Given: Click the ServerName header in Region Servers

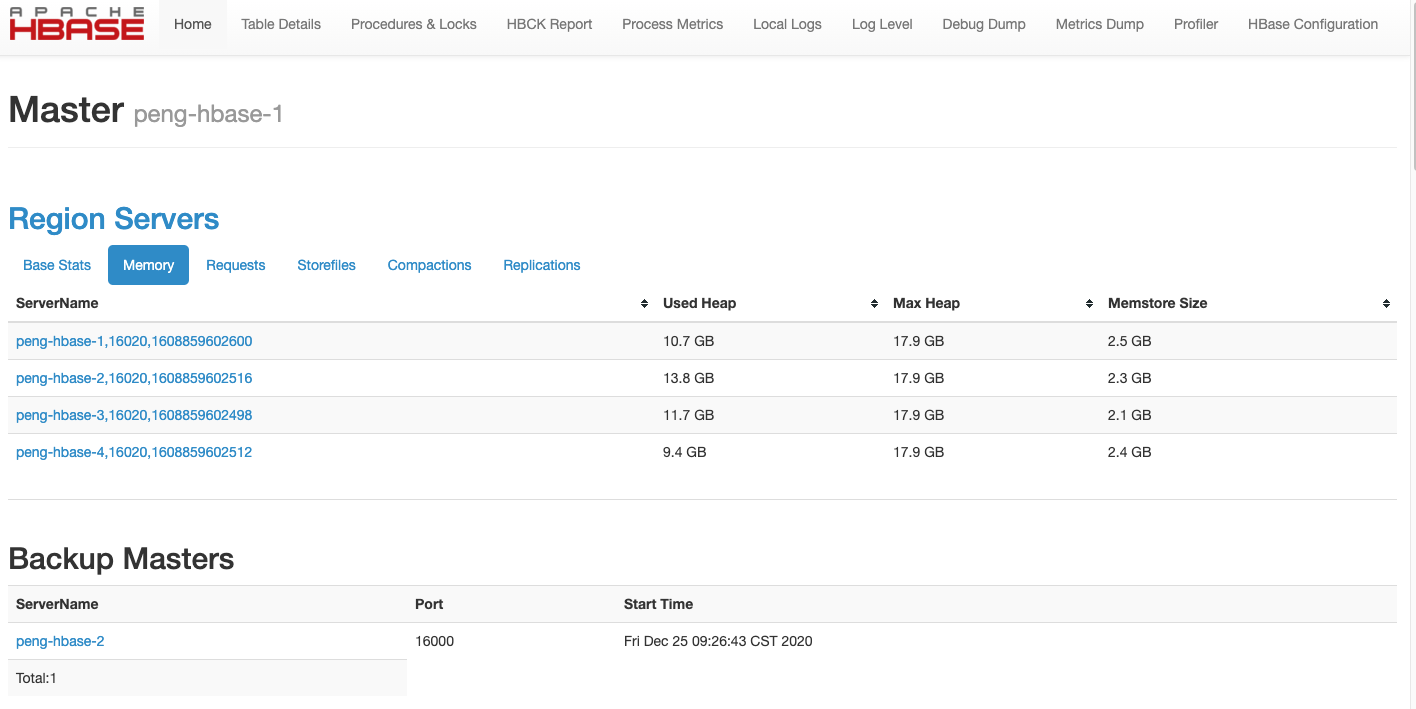Looking at the screenshot, I should [x=57, y=303].
